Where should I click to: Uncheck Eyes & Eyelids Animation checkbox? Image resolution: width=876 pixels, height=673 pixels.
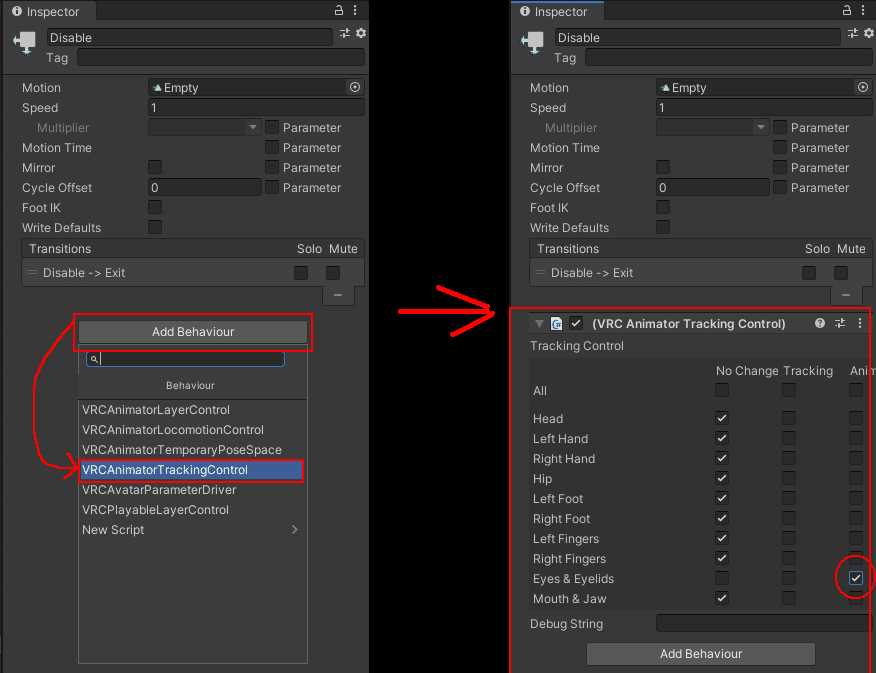pos(856,578)
